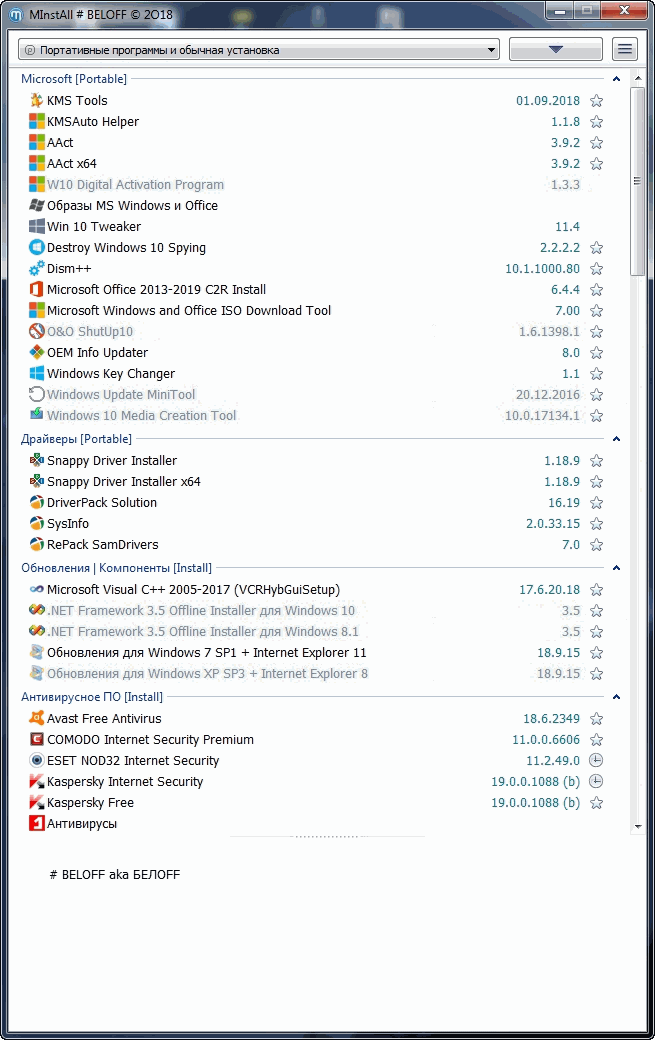Image resolution: width=655 pixels, height=1040 pixels.
Task: Collapse the Драйверы [Portable] section
Action: tap(617, 439)
